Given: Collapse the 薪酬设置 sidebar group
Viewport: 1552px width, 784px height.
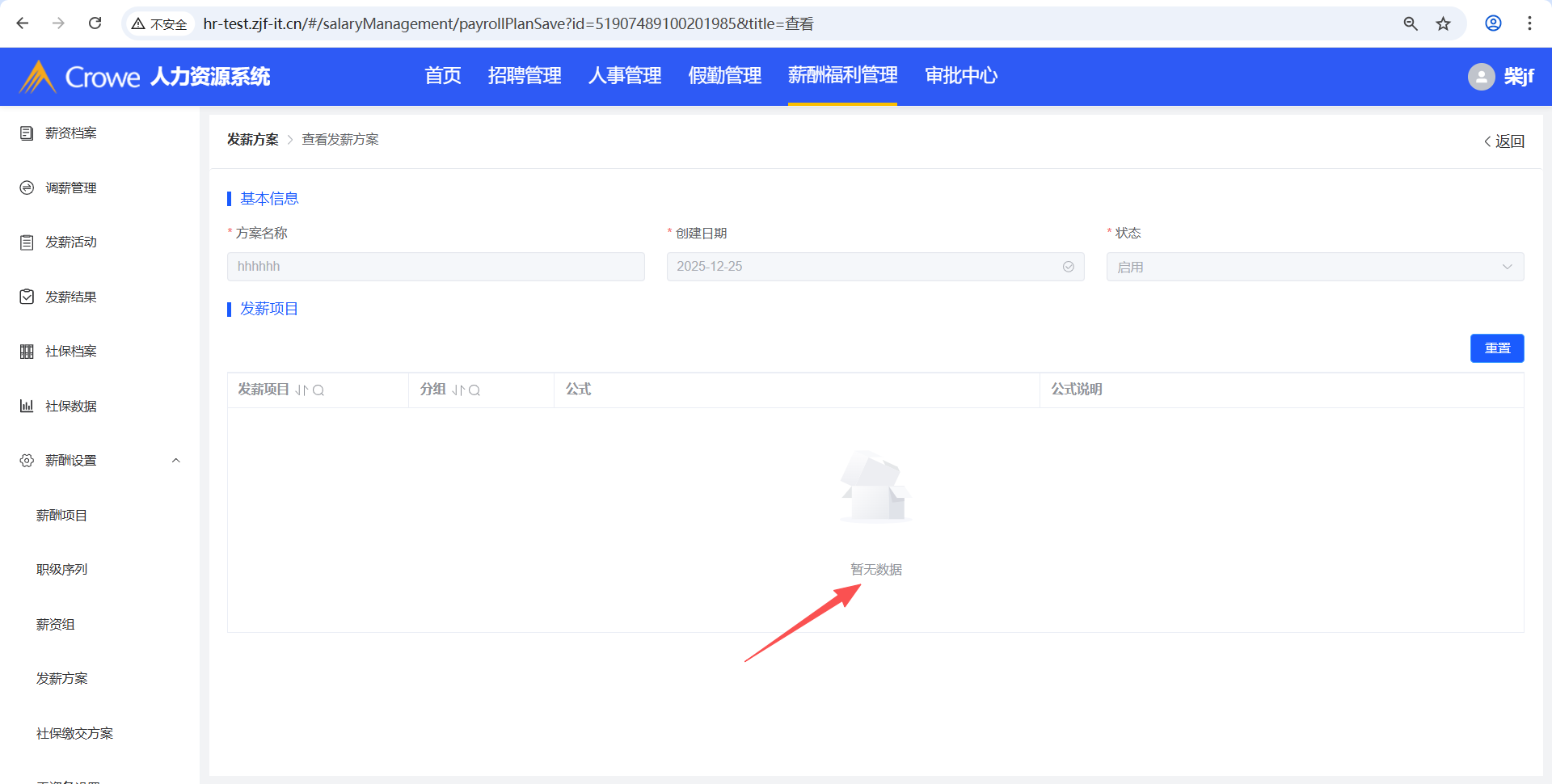Looking at the screenshot, I should point(175,461).
